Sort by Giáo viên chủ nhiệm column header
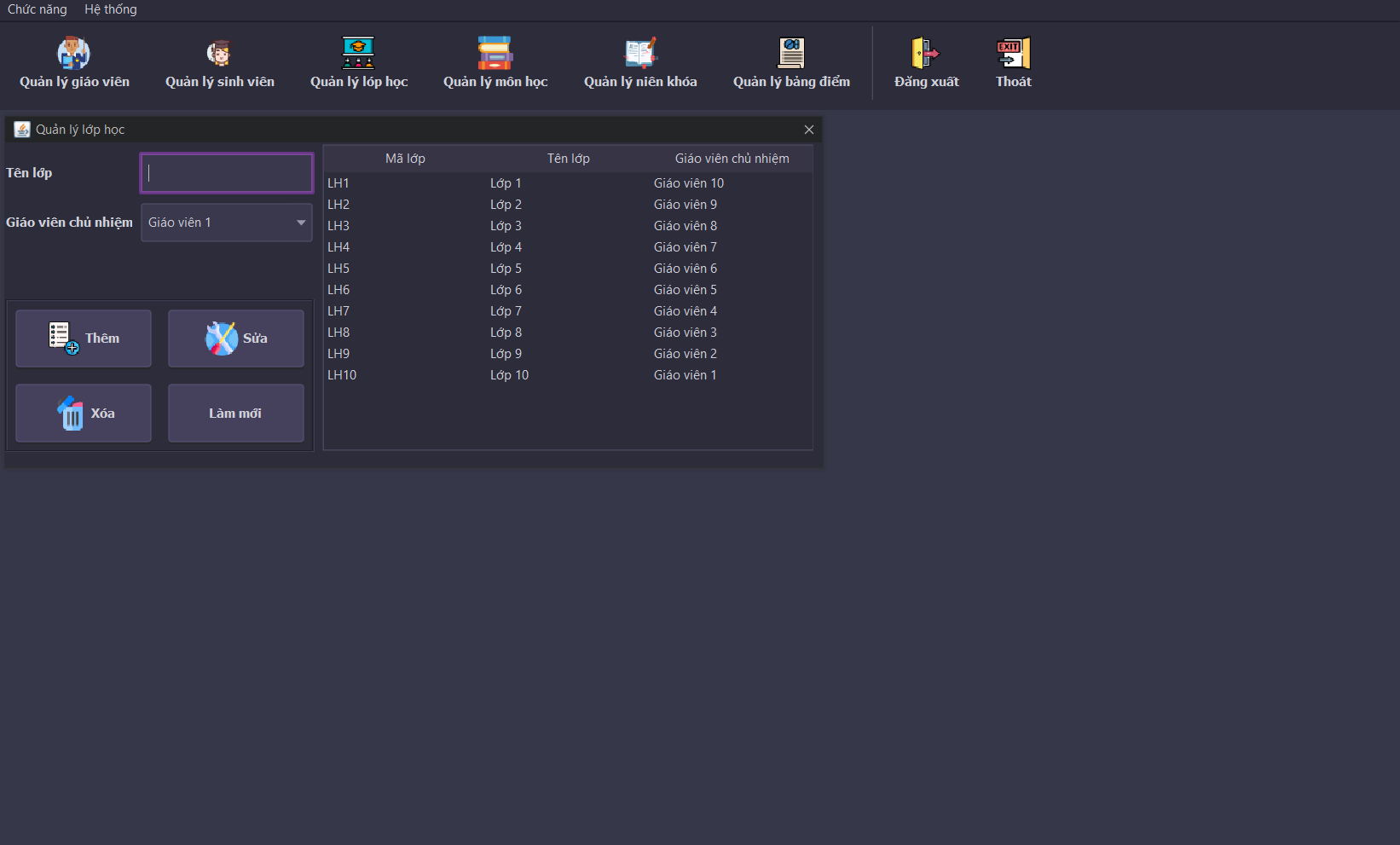This screenshot has height=845, width=1400. pos(732,159)
